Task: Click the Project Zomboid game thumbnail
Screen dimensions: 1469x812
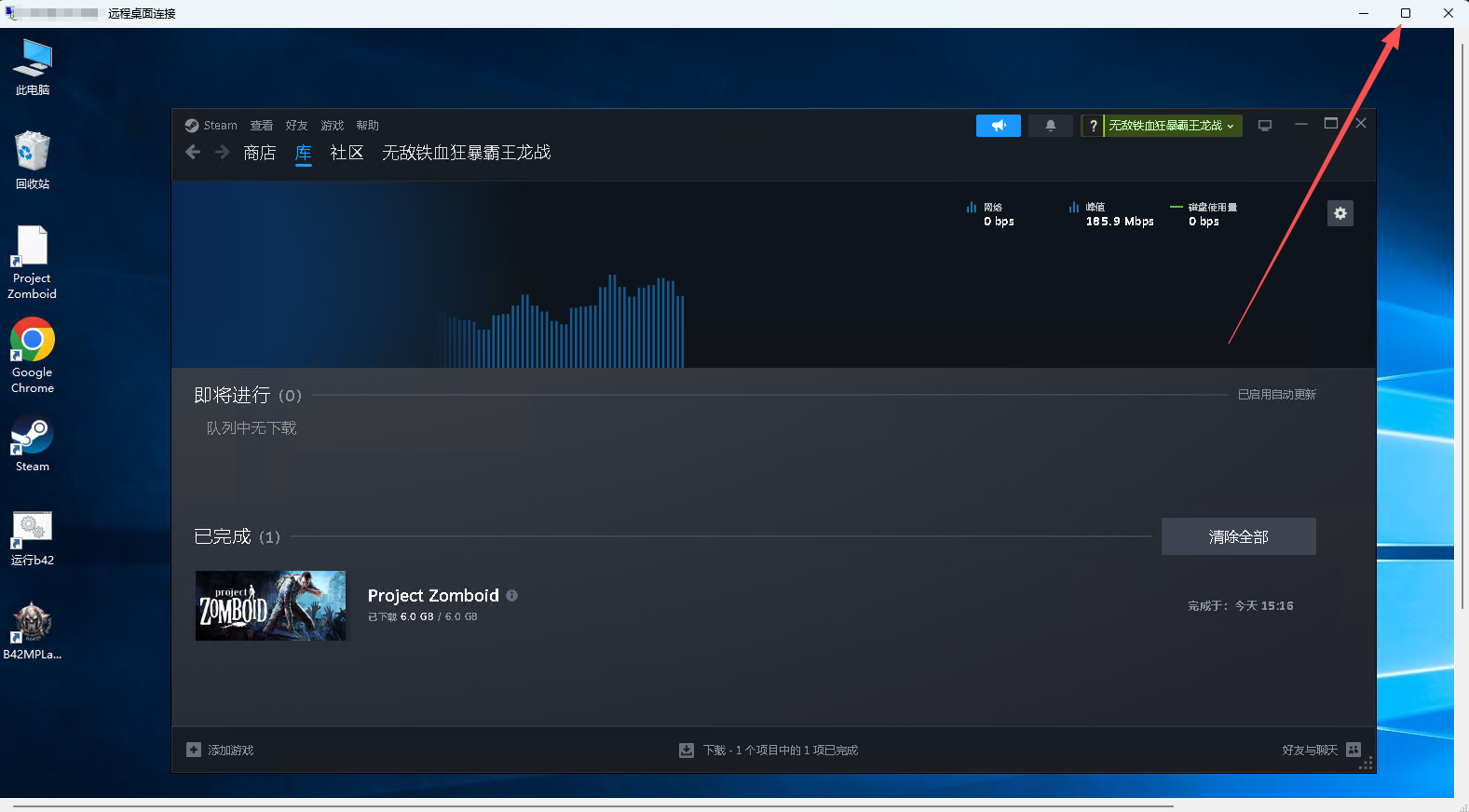Action: click(270, 605)
